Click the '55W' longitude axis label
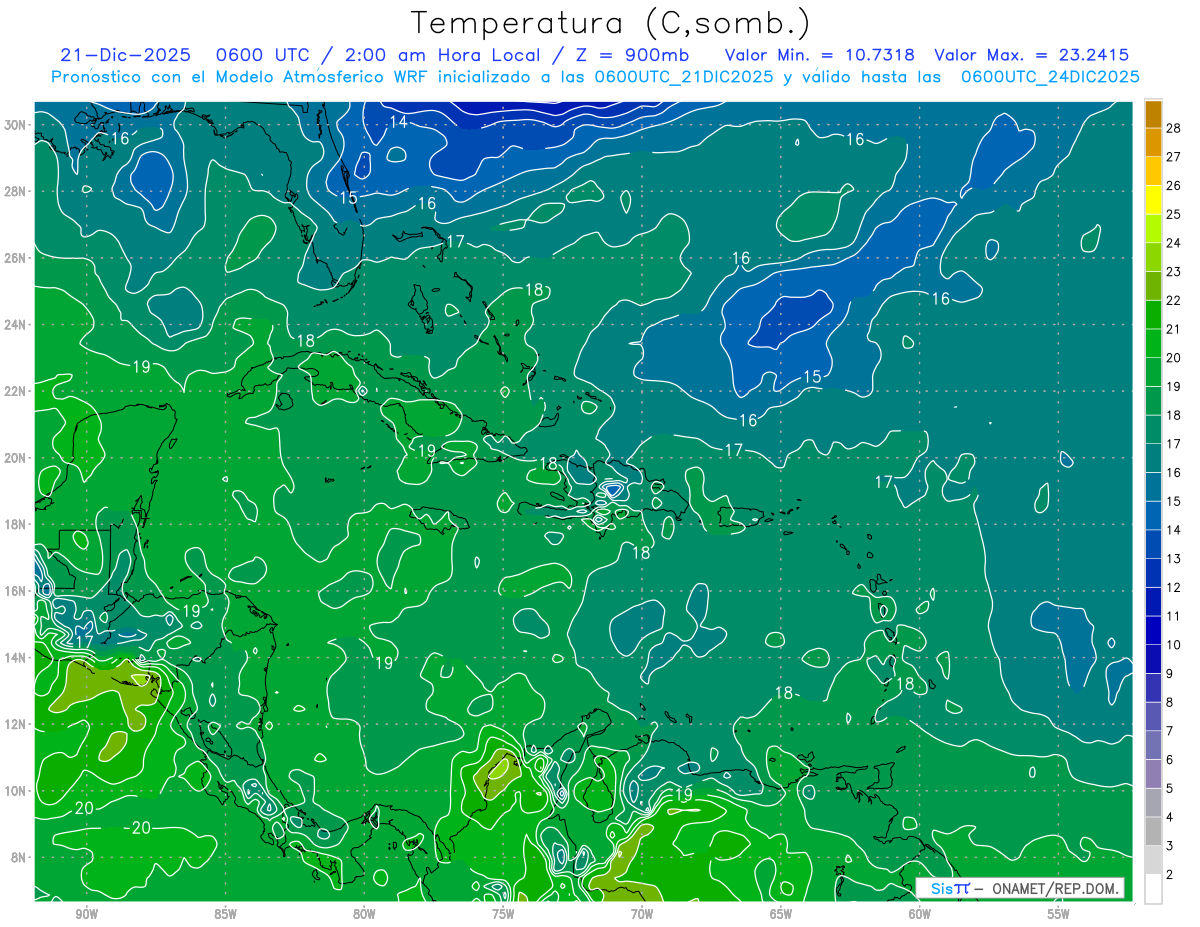 click(1059, 913)
